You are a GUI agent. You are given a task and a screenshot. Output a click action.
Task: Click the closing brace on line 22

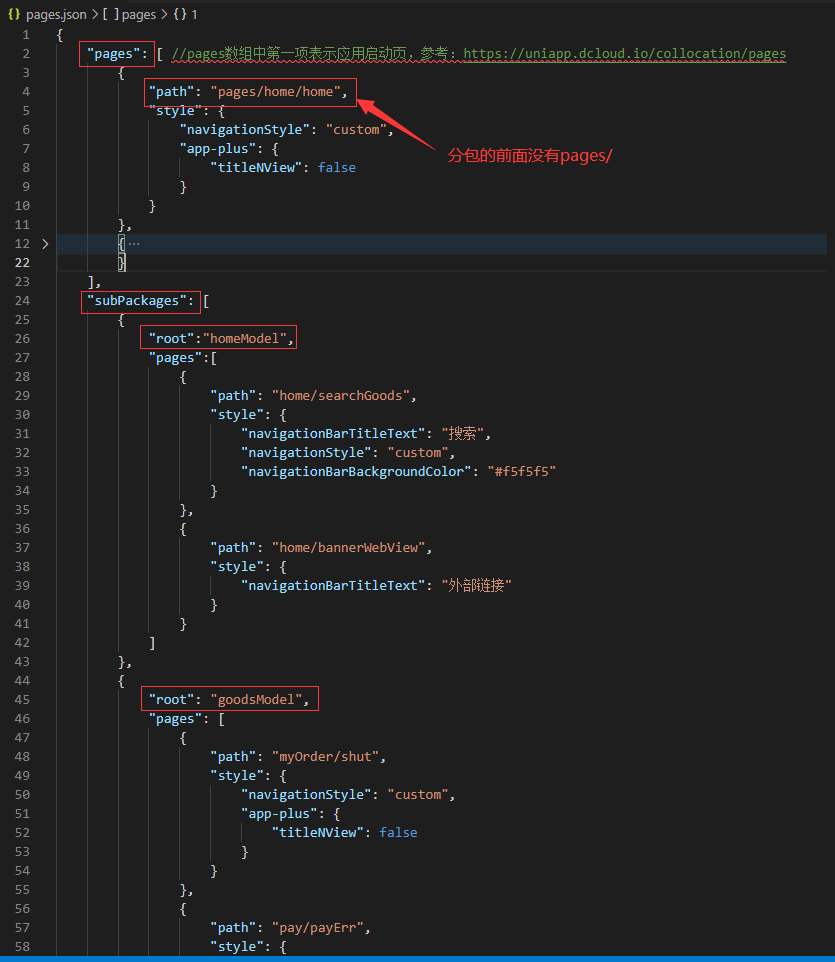121,263
